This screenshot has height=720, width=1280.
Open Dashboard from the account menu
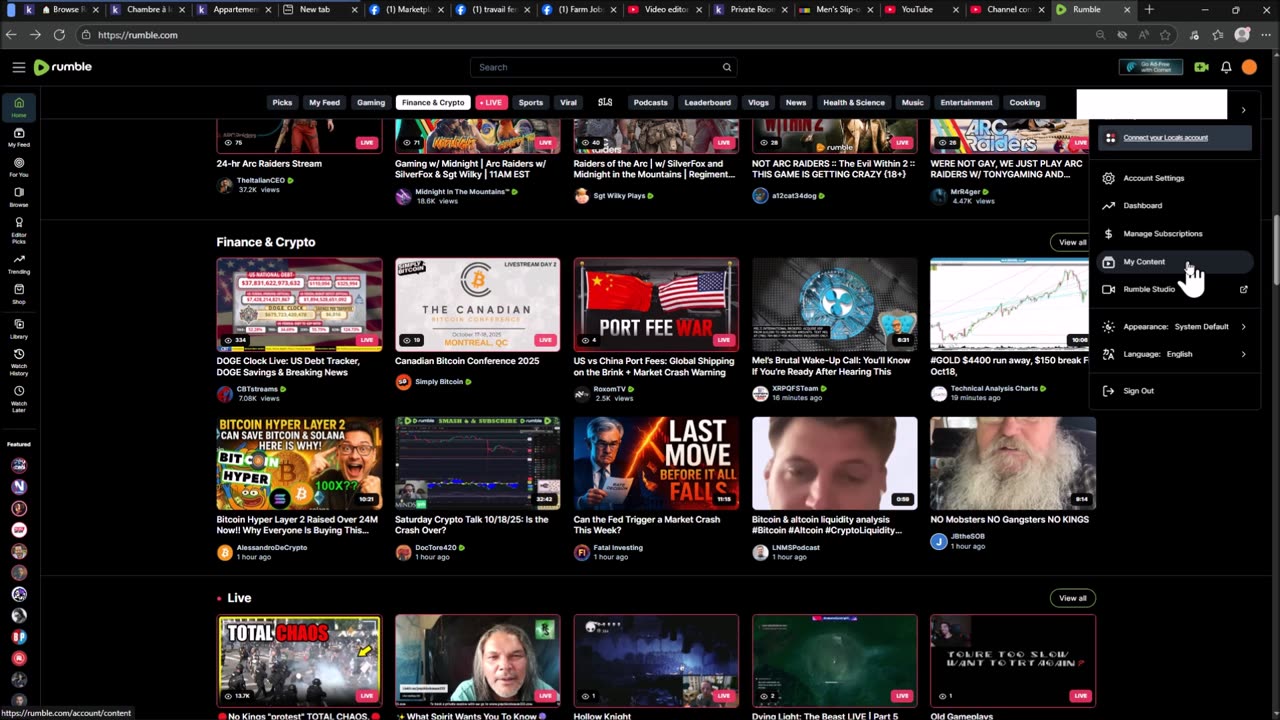(x=1175, y=206)
